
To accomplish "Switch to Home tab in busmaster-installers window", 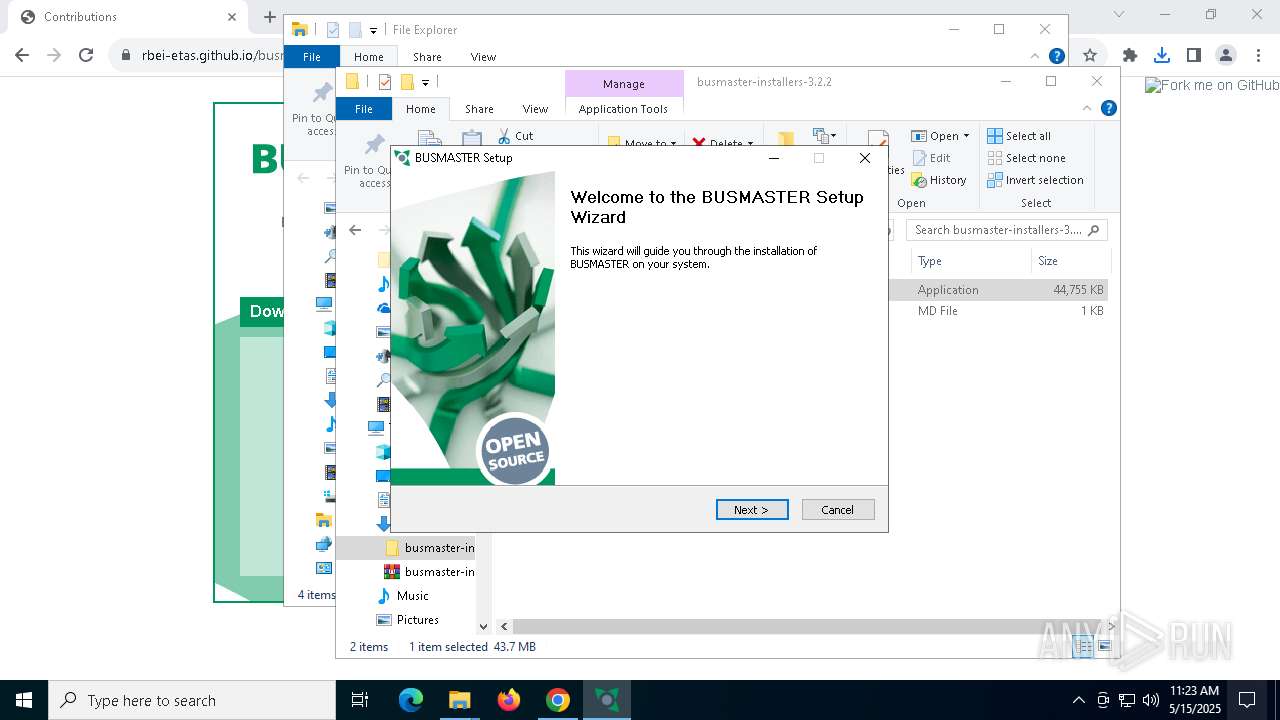I will point(421,109).
